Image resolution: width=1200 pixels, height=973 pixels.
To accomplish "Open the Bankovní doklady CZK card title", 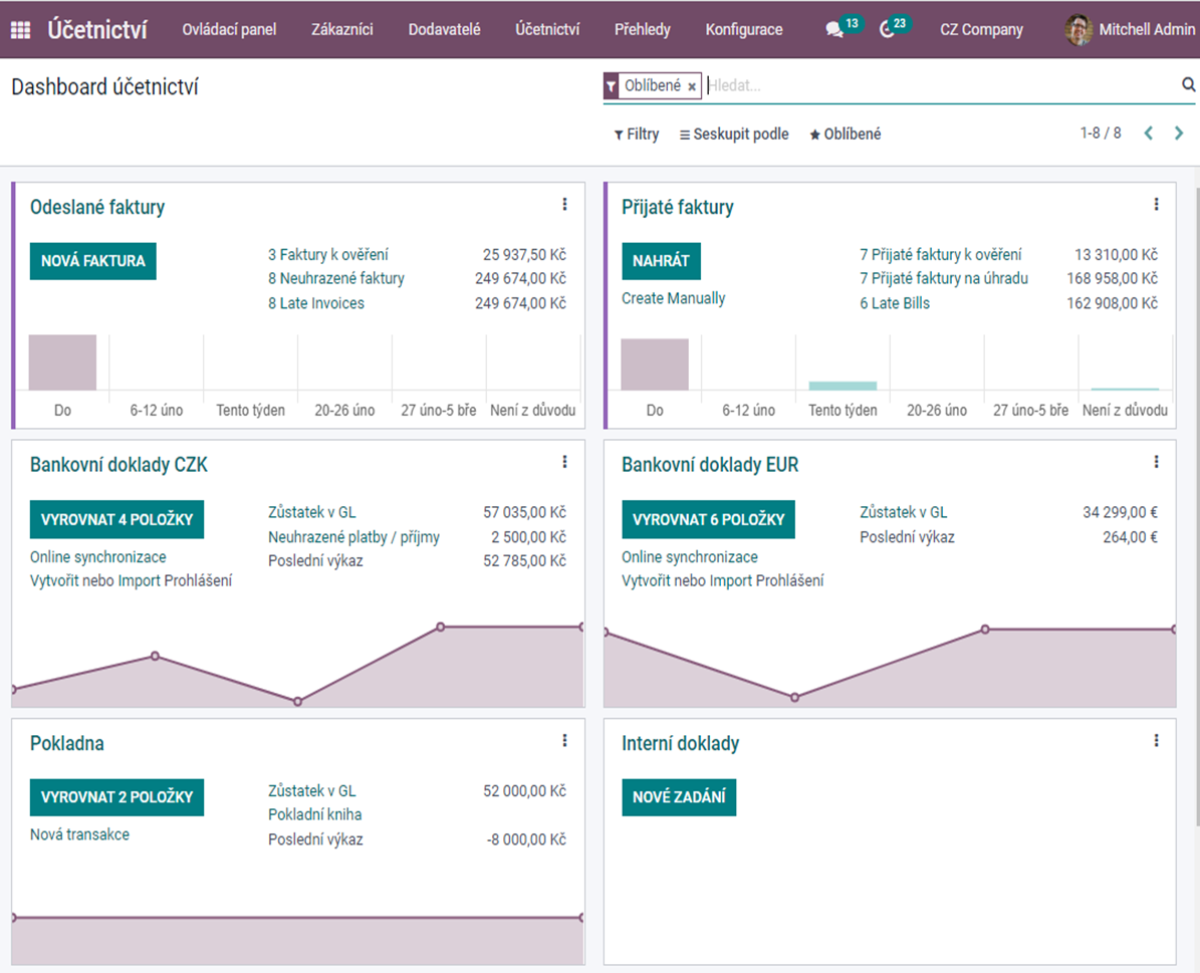I will pos(119,465).
